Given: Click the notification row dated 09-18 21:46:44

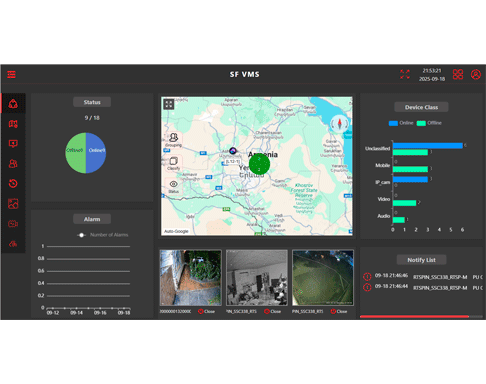Looking at the screenshot, I should (x=423, y=287).
